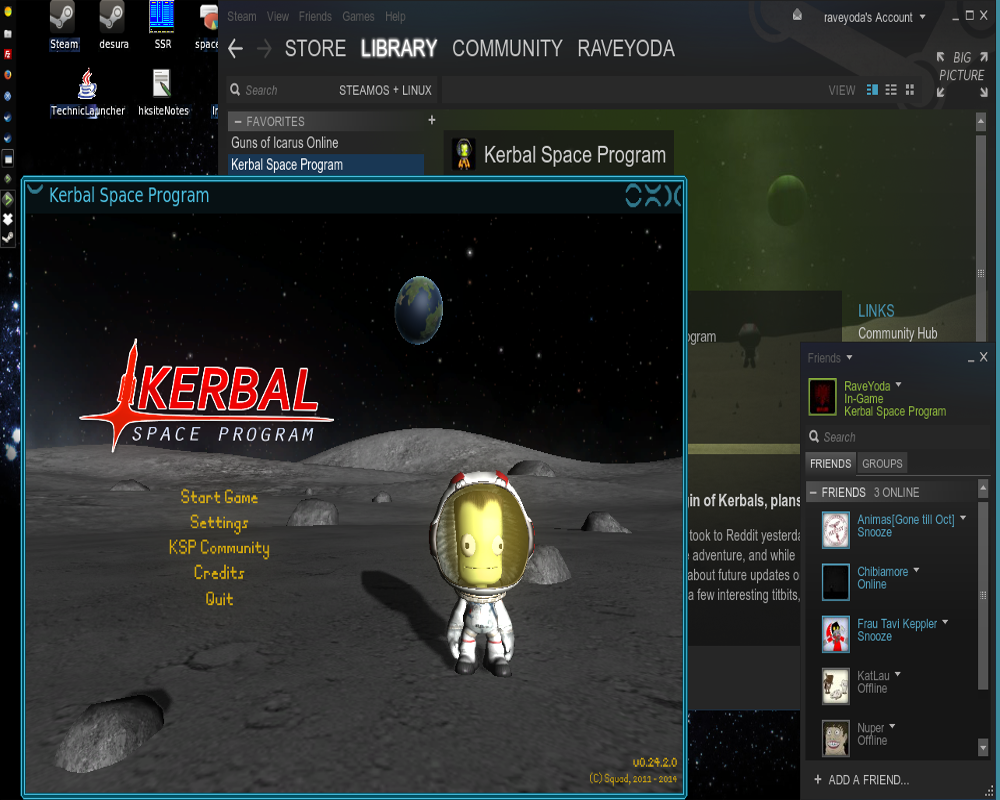Click the Steam back arrow
1000x800 pixels.
coord(235,48)
